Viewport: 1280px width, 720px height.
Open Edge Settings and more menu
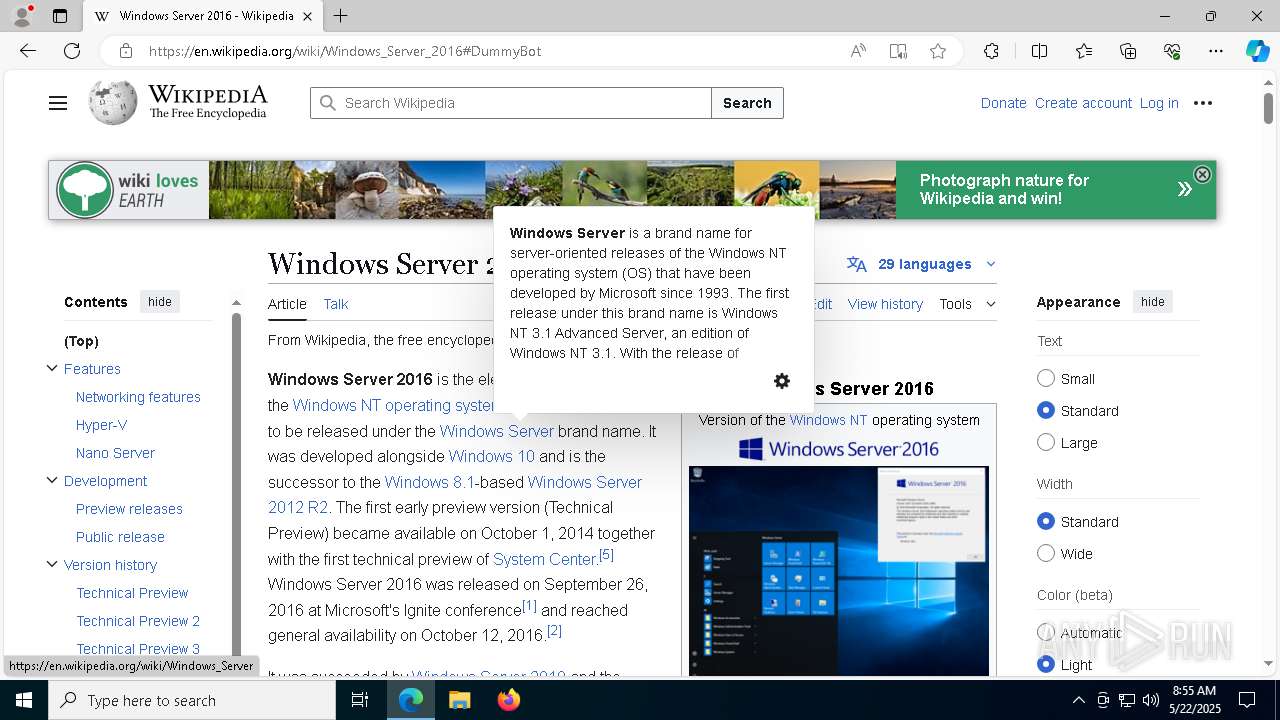coord(1216,51)
